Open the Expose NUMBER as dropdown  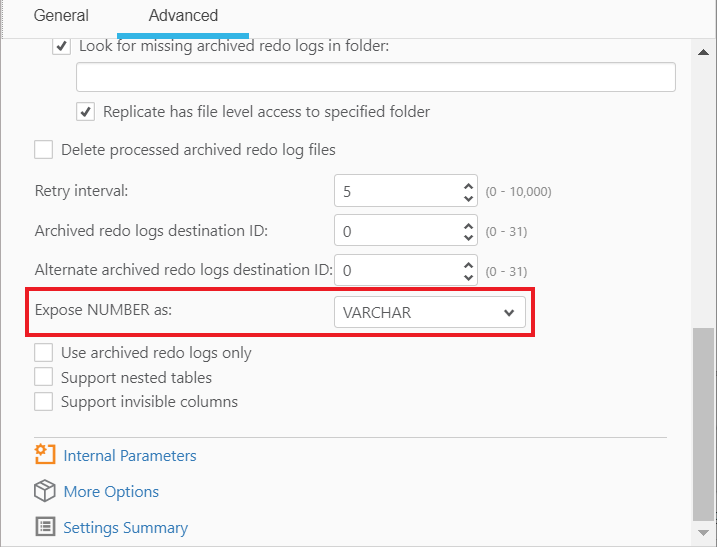coord(429,312)
